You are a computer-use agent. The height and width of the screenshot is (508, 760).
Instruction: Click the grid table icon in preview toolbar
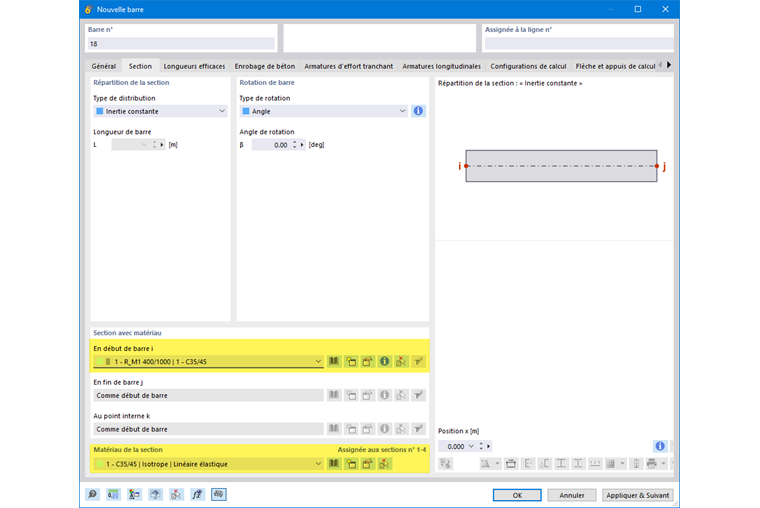611,464
